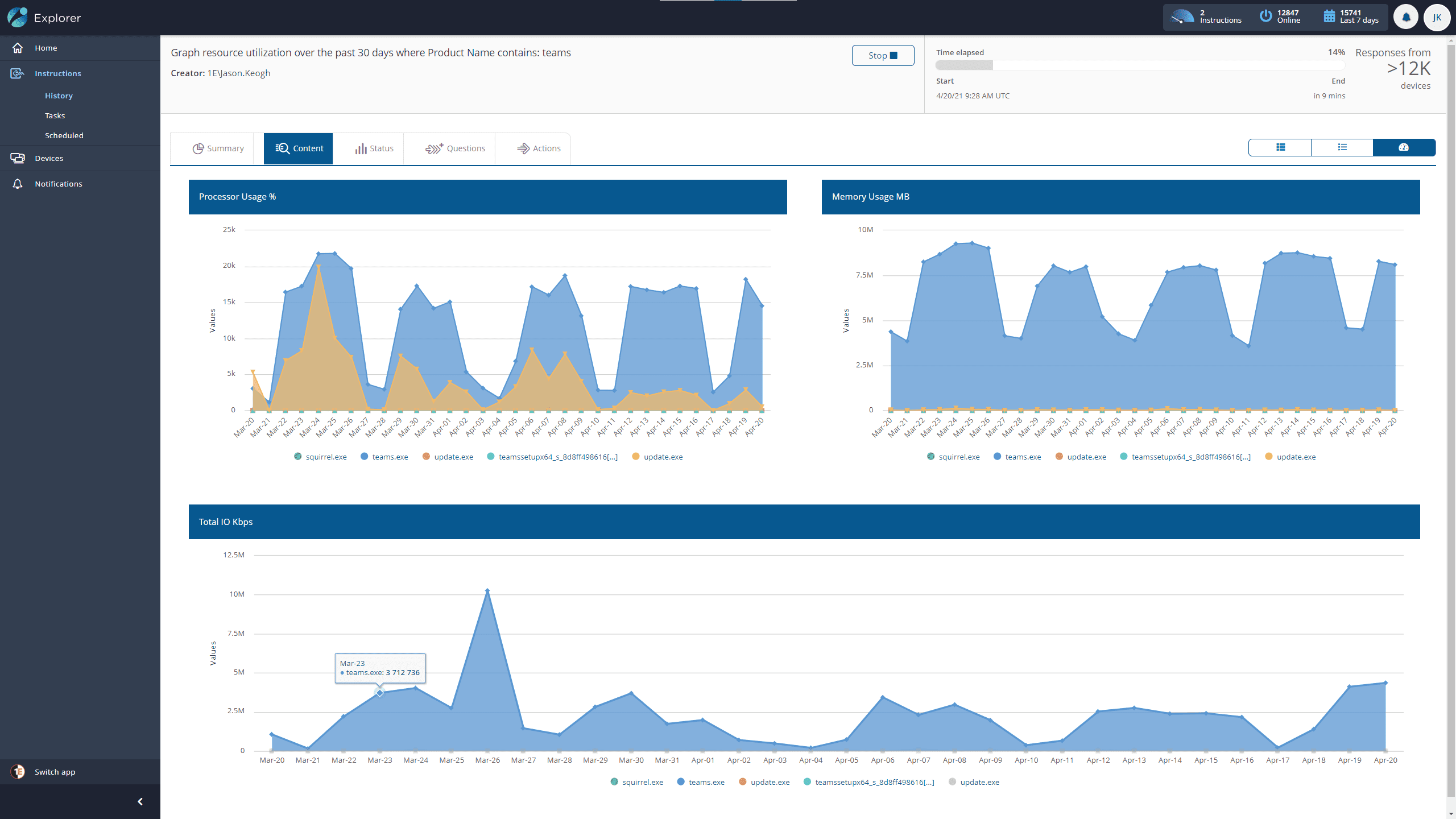Click the 15741 Last 7 days counter text
Screen dimensions: 1456x819
1359,16
